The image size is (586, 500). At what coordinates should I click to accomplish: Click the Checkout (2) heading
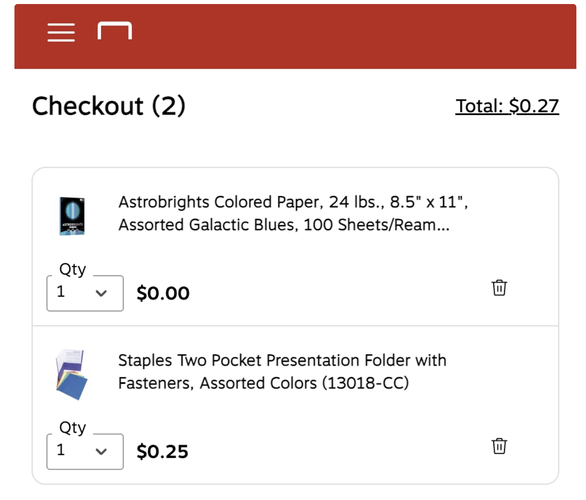pyautogui.click(x=109, y=106)
